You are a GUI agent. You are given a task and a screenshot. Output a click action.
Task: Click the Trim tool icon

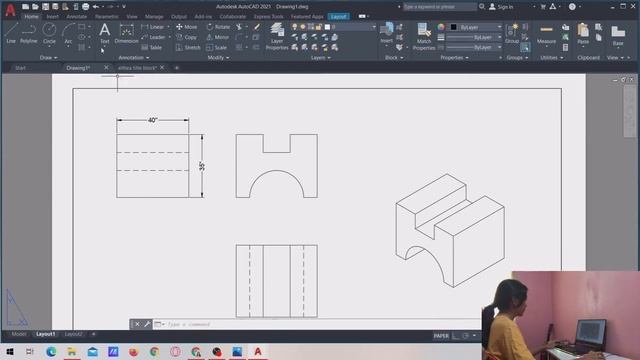pos(239,27)
